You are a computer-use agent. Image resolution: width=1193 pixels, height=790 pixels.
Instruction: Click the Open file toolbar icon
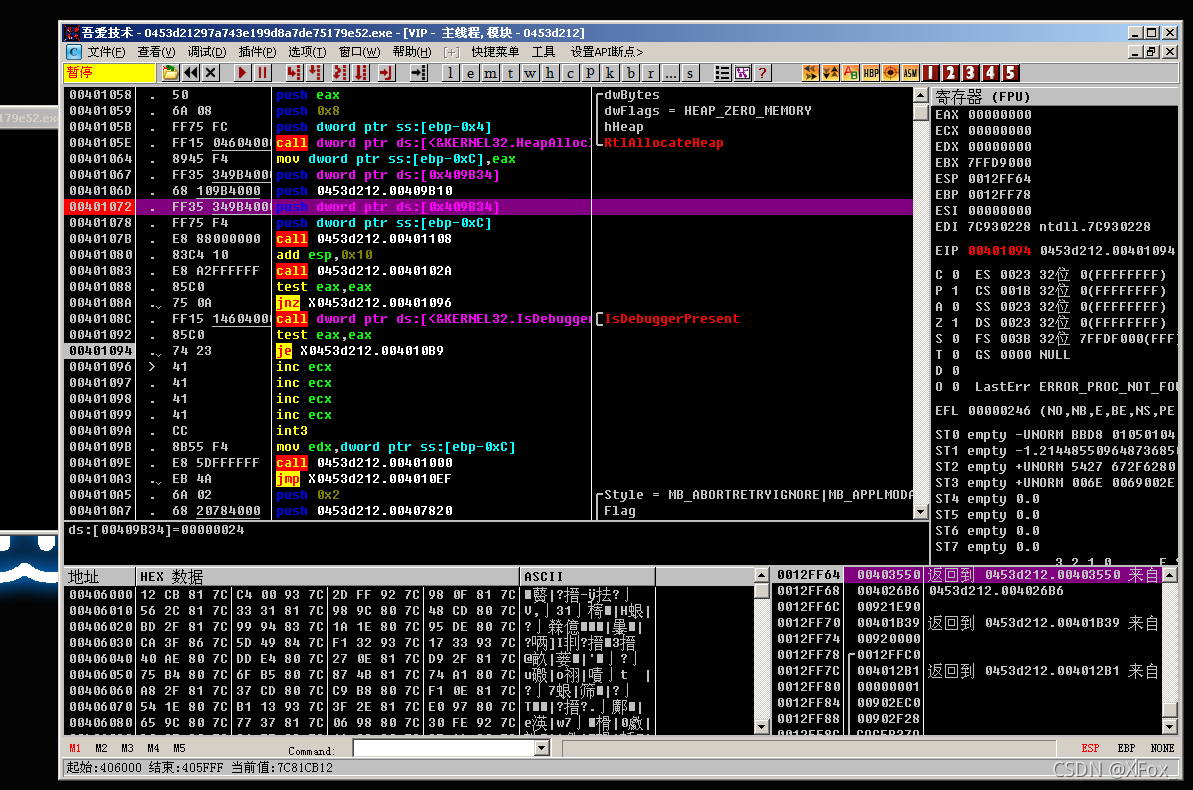170,73
